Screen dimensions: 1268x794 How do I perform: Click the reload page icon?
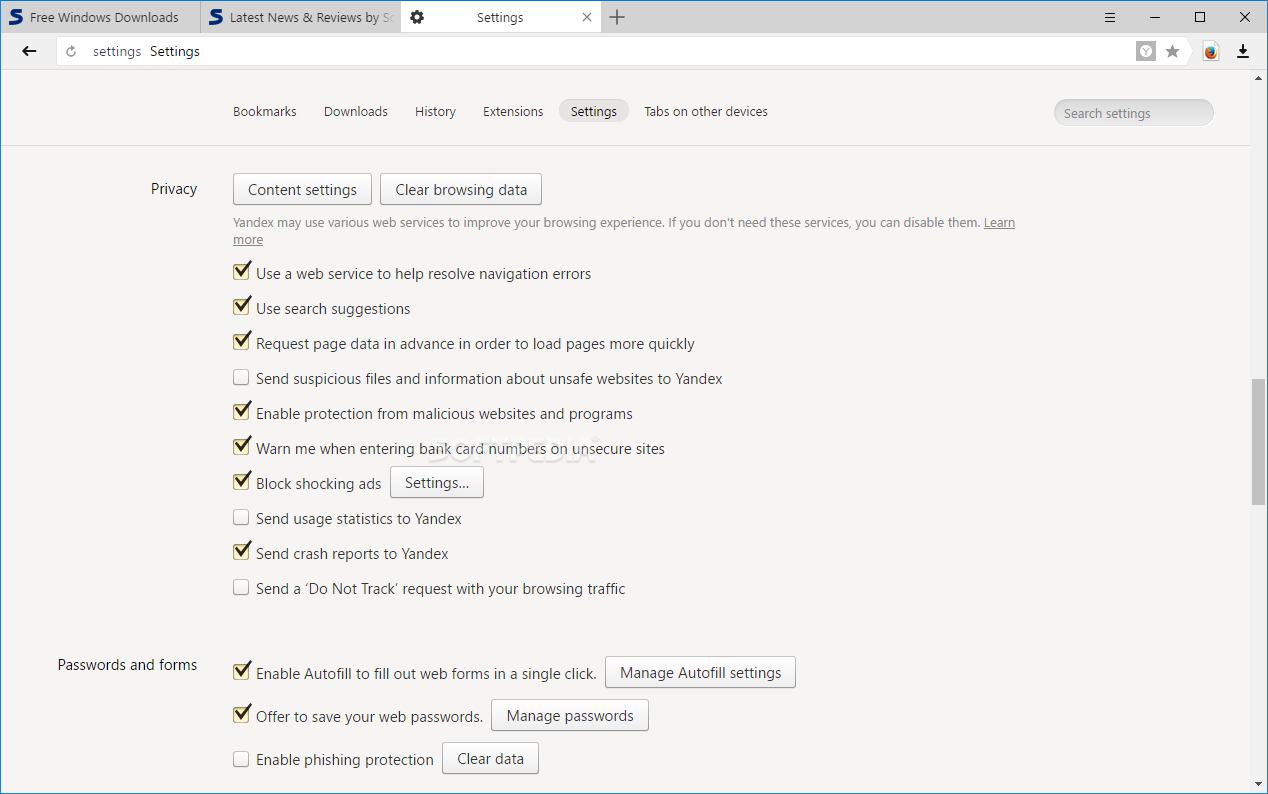(x=71, y=52)
